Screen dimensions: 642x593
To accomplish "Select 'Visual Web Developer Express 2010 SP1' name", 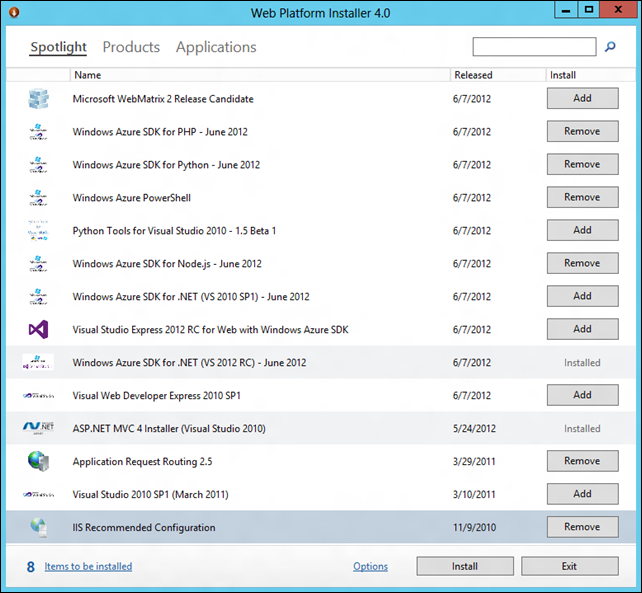I will (157, 396).
